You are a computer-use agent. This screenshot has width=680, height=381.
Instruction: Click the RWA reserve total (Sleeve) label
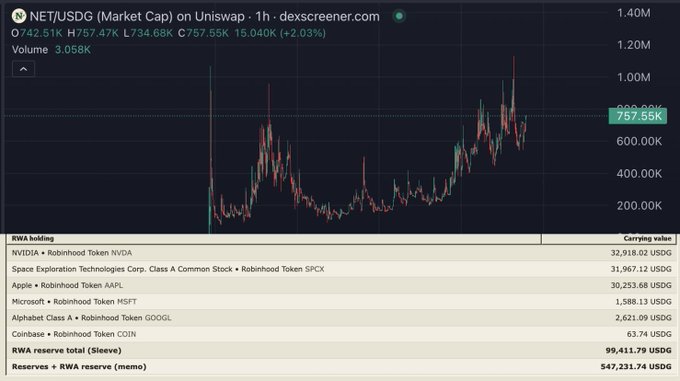point(66,350)
